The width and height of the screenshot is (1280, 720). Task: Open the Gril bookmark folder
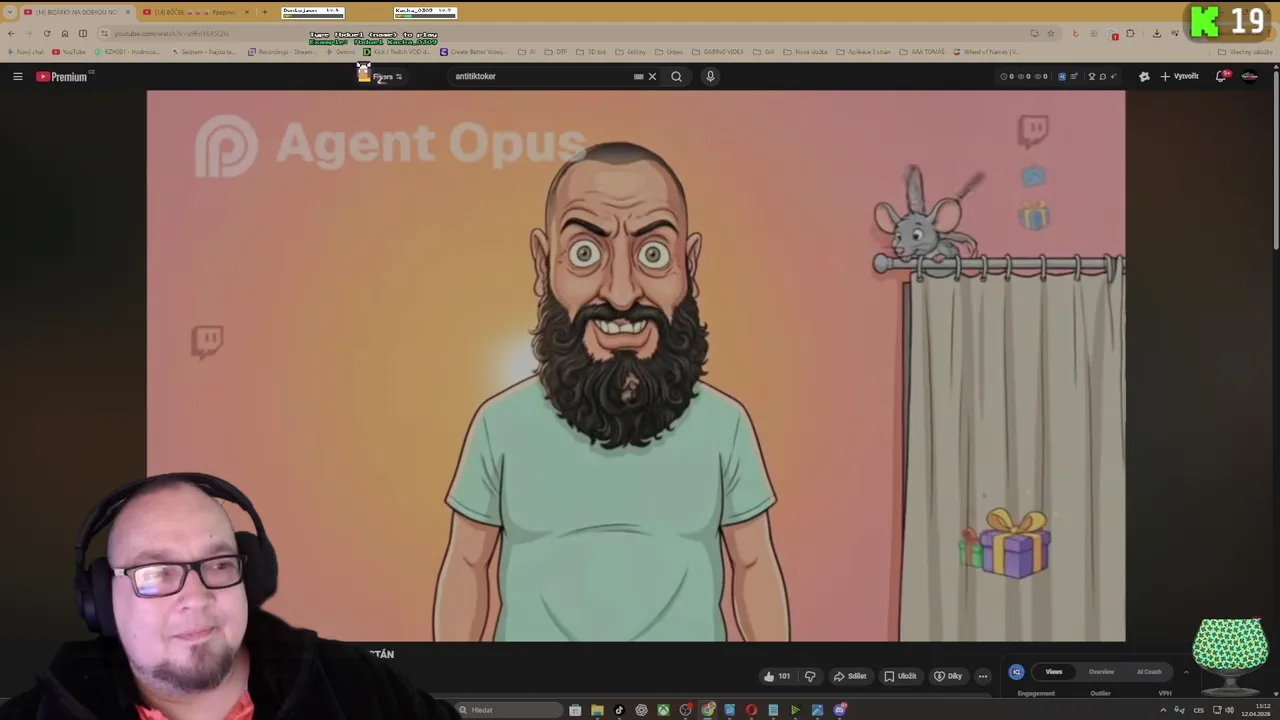tap(764, 52)
